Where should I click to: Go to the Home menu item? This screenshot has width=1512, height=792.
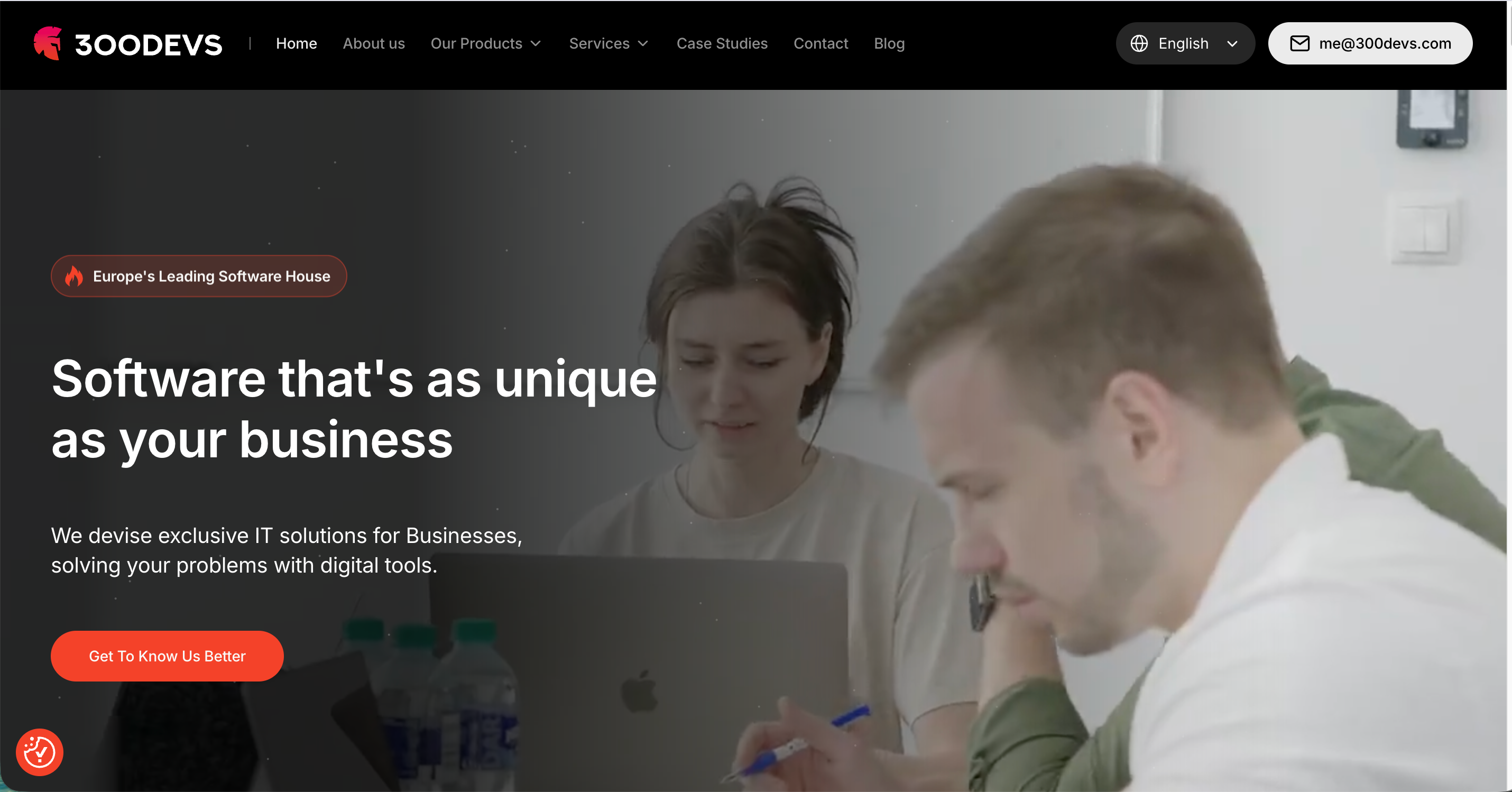click(x=297, y=43)
